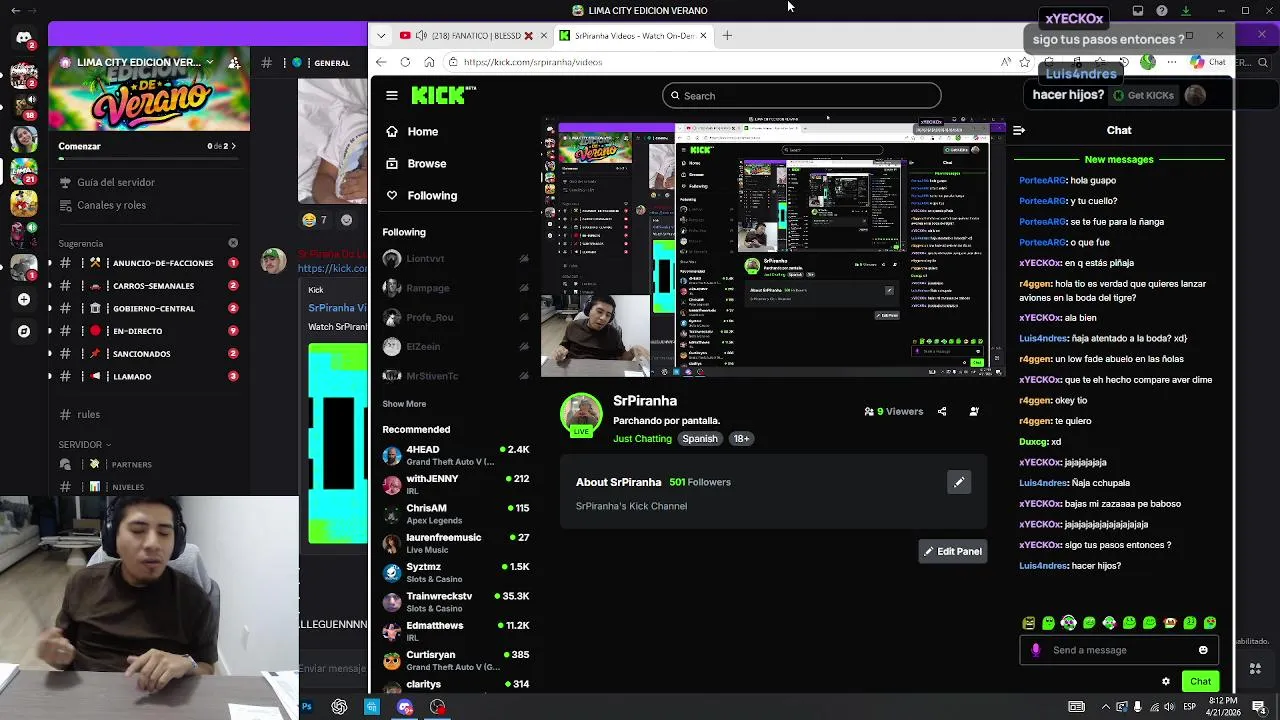Add a server in Discord
Viewport: 1280px width, 720px height.
point(24,299)
